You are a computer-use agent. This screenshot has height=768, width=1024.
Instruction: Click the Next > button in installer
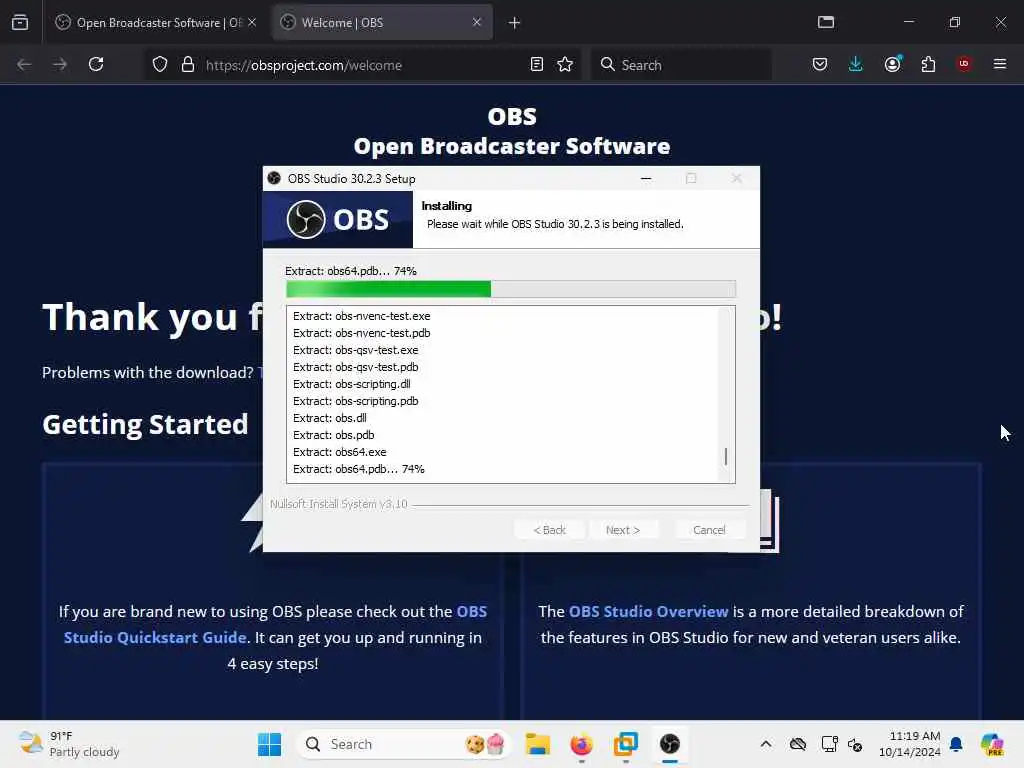pyautogui.click(x=623, y=530)
